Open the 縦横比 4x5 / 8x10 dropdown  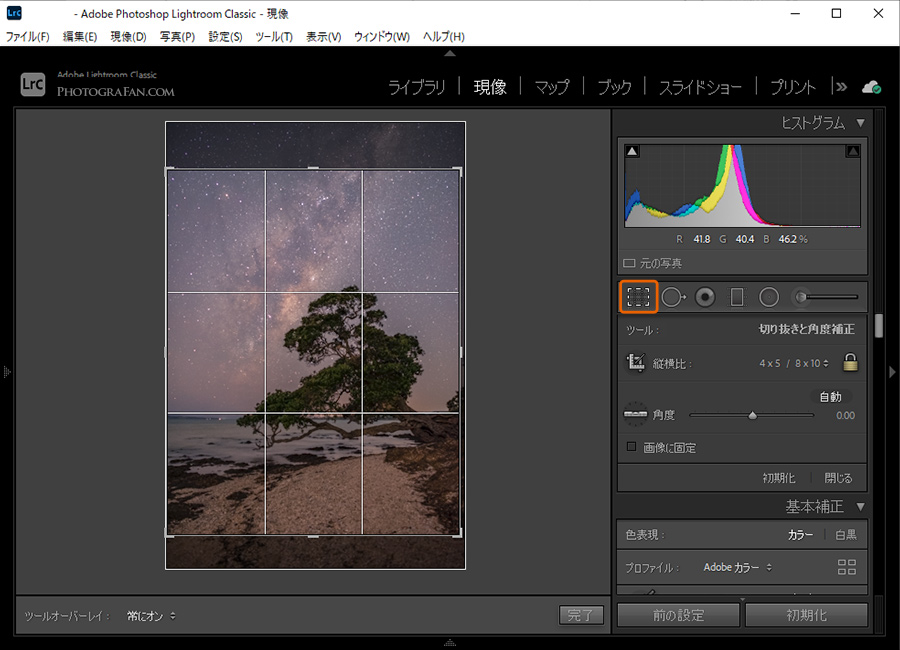click(x=794, y=363)
